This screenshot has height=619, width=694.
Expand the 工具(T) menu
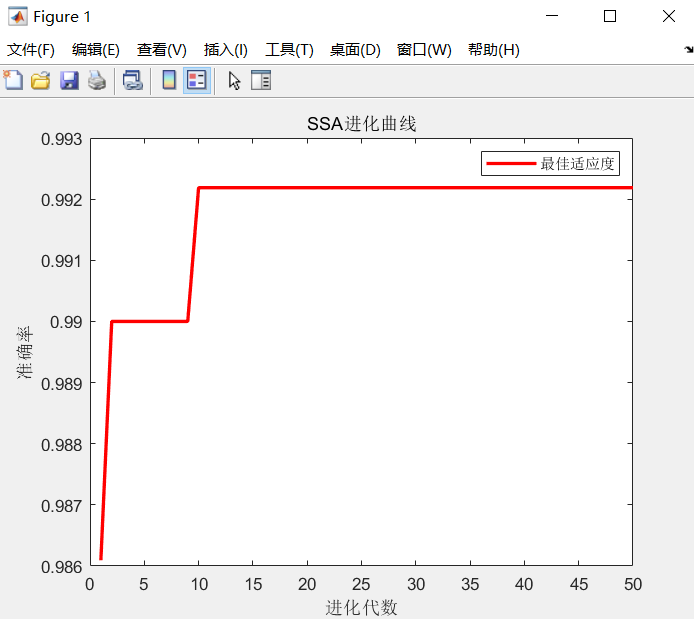tap(289, 50)
